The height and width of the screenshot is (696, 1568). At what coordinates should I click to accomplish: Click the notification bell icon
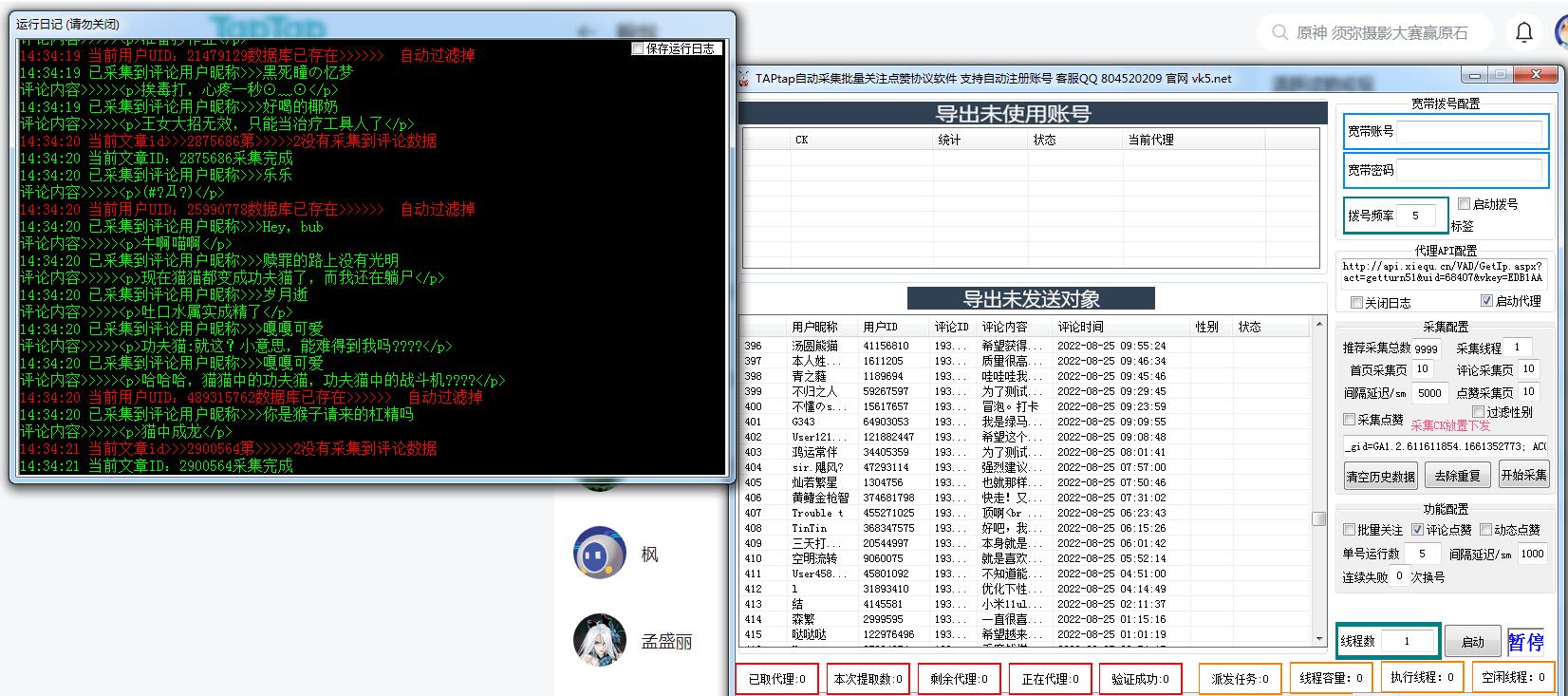tap(1523, 32)
